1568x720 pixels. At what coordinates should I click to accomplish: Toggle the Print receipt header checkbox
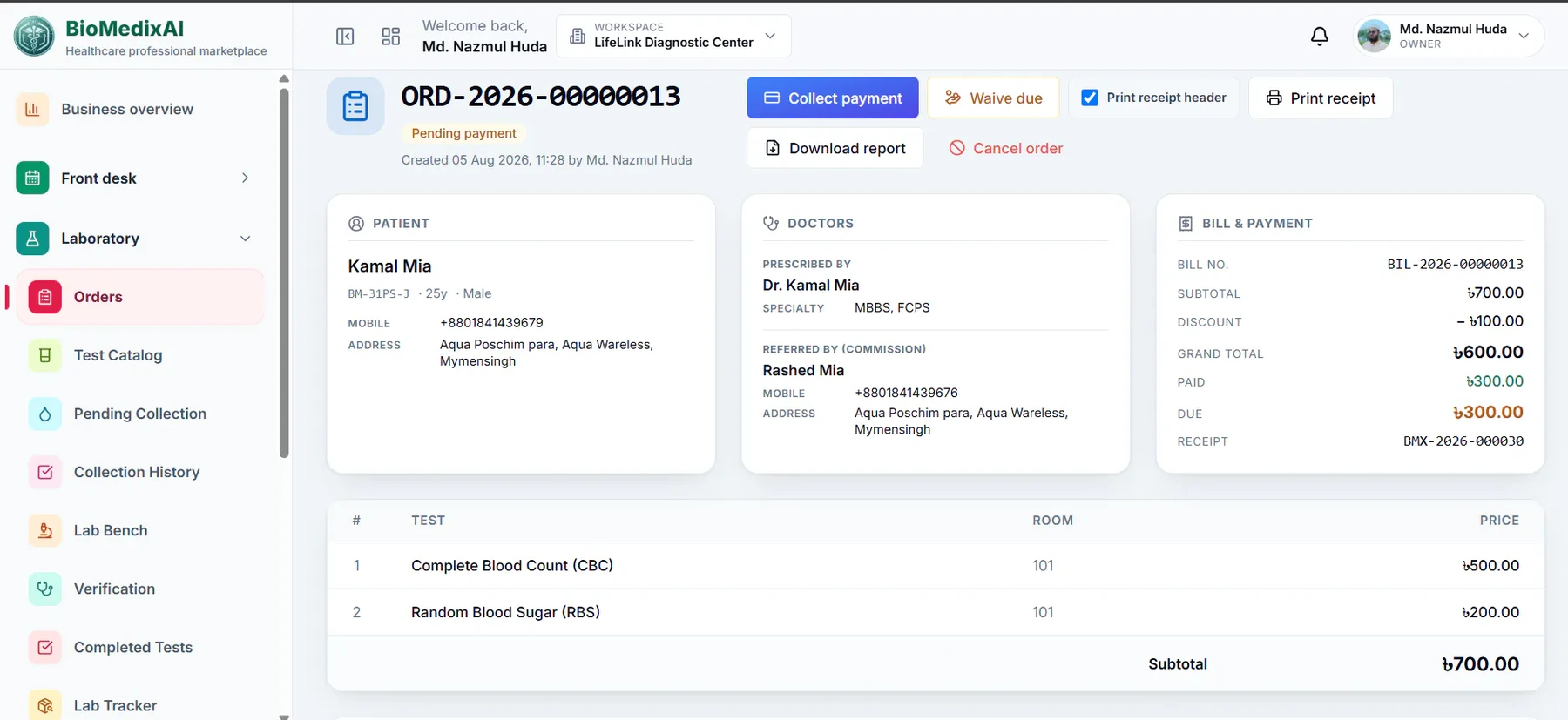1090,98
